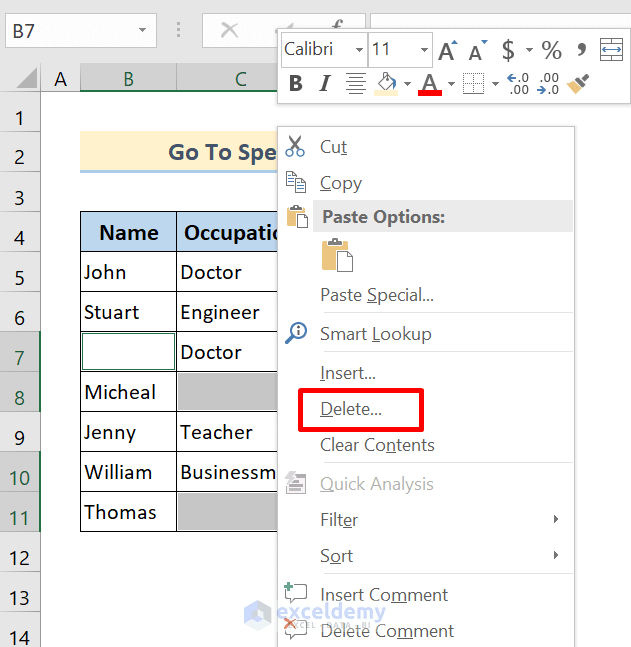Center-align text using mini toolbar
Image resolution: width=631 pixels, height=647 pixels.
tap(355, 83)
